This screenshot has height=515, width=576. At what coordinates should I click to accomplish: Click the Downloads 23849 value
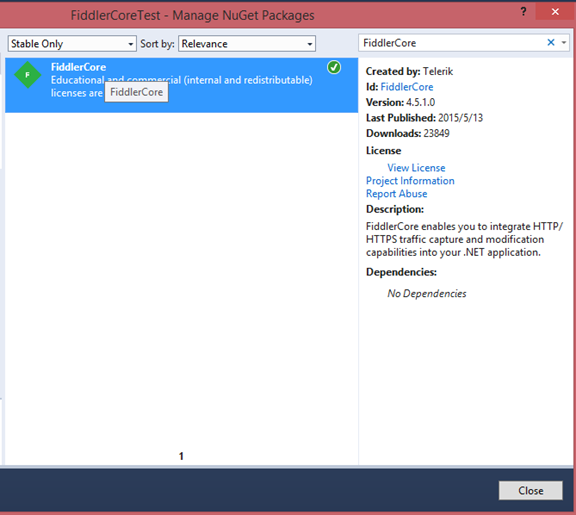coord(436,133)
